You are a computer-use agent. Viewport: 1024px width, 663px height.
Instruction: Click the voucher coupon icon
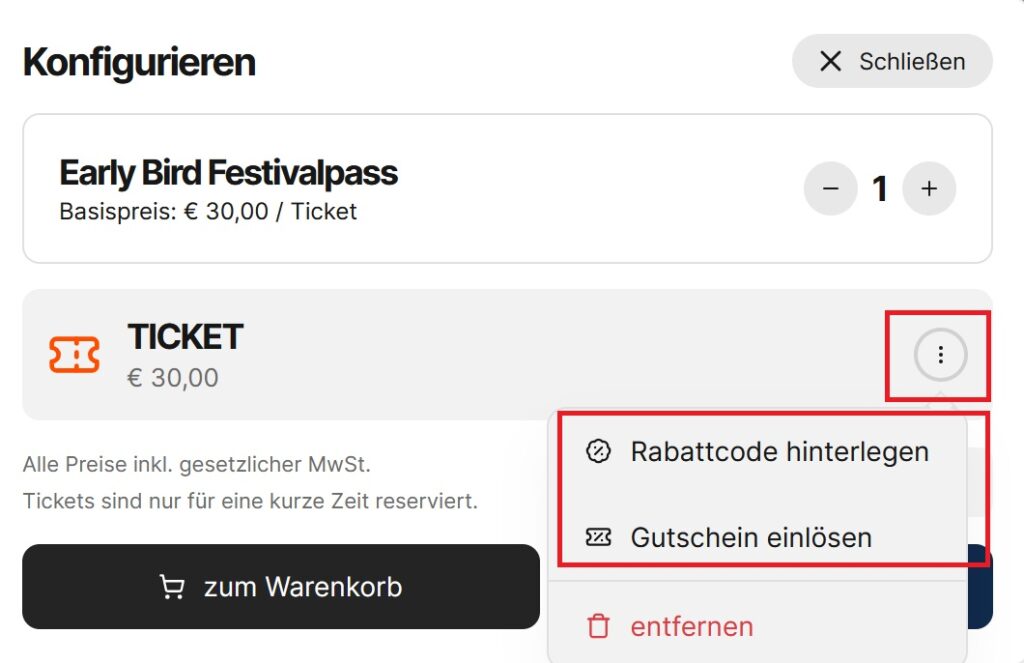598,538
